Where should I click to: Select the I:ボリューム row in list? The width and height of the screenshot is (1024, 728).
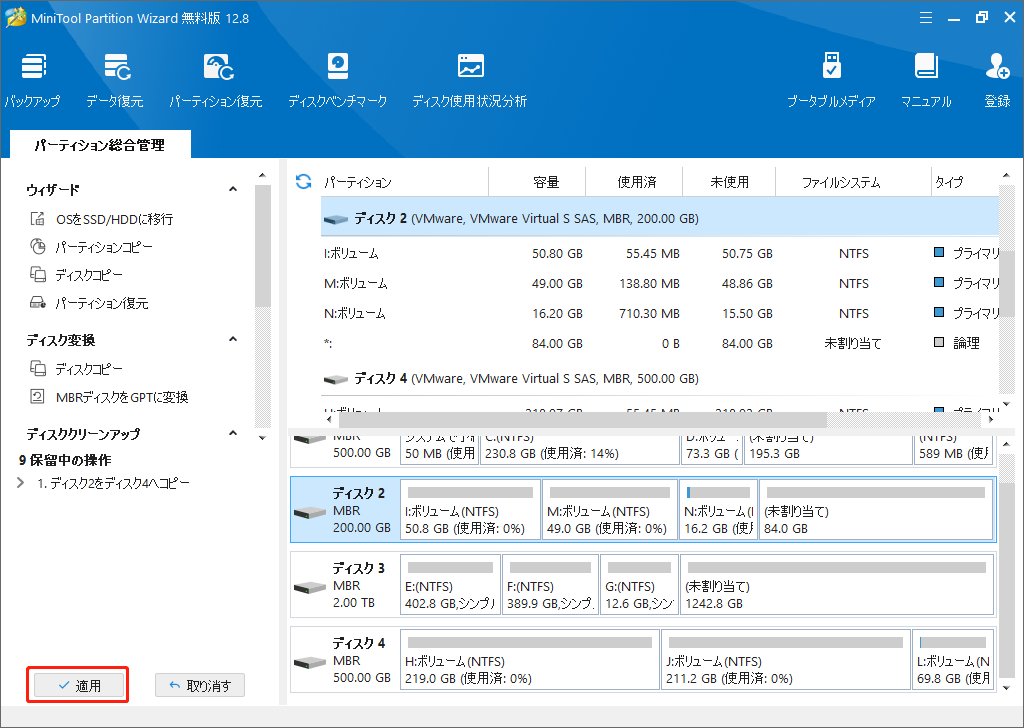[660, 253]
